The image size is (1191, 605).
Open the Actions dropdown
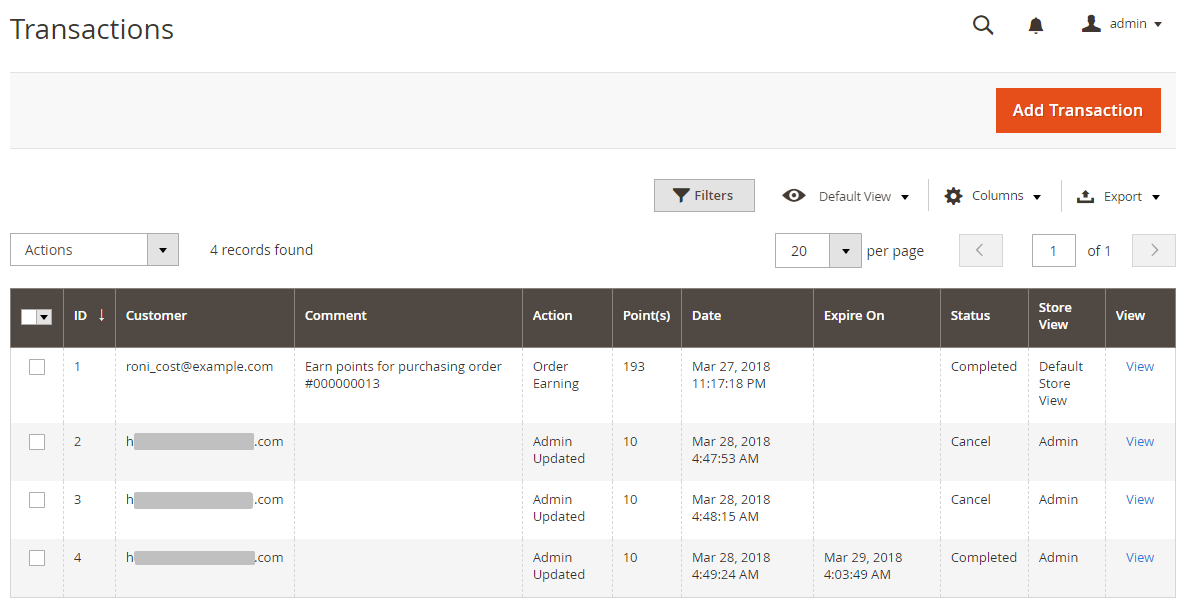(x=94, y=250)
